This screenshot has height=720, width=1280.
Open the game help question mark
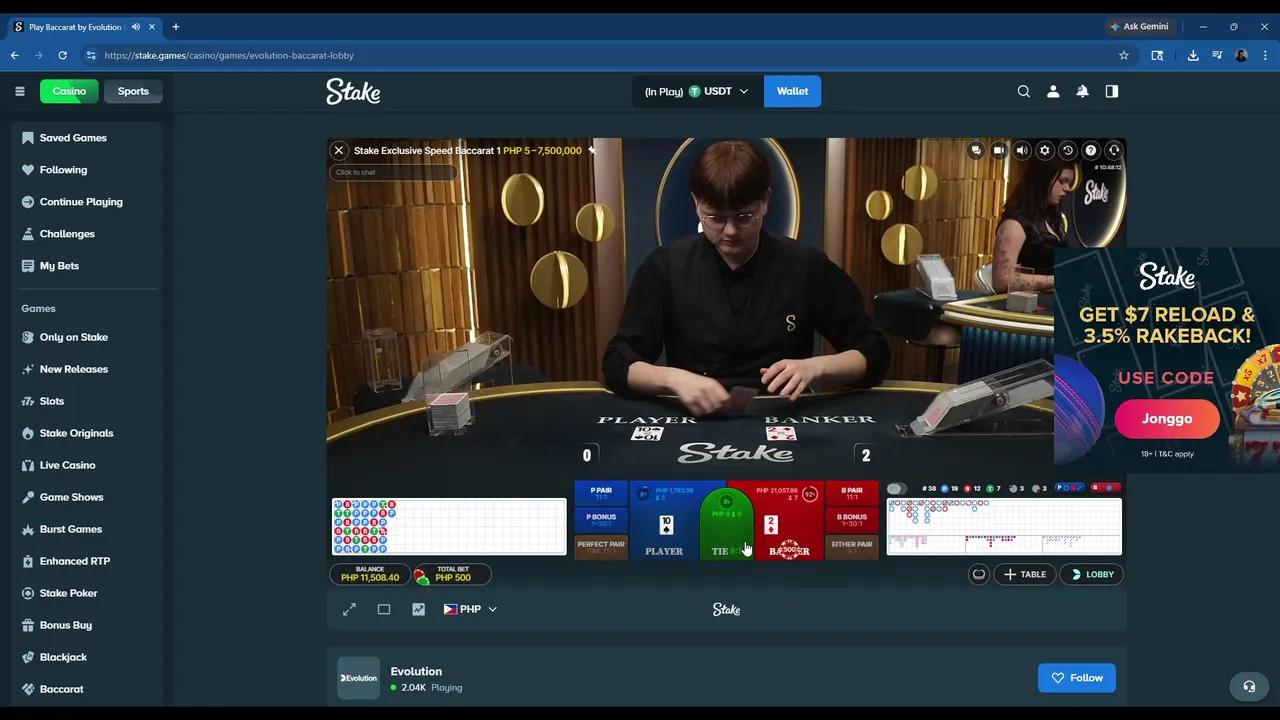(x=1091, y=150)
